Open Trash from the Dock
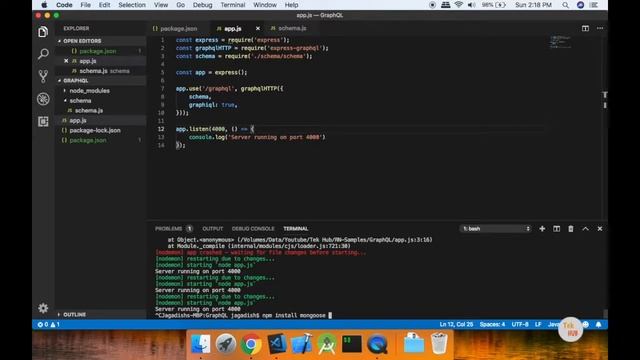 [x=439, y=343]
